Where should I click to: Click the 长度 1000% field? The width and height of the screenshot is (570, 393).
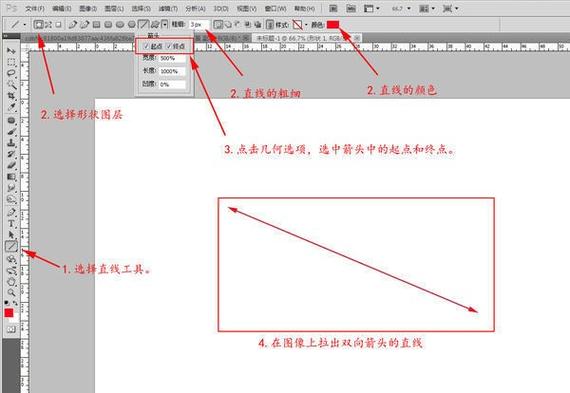click(x=173, y=71)
